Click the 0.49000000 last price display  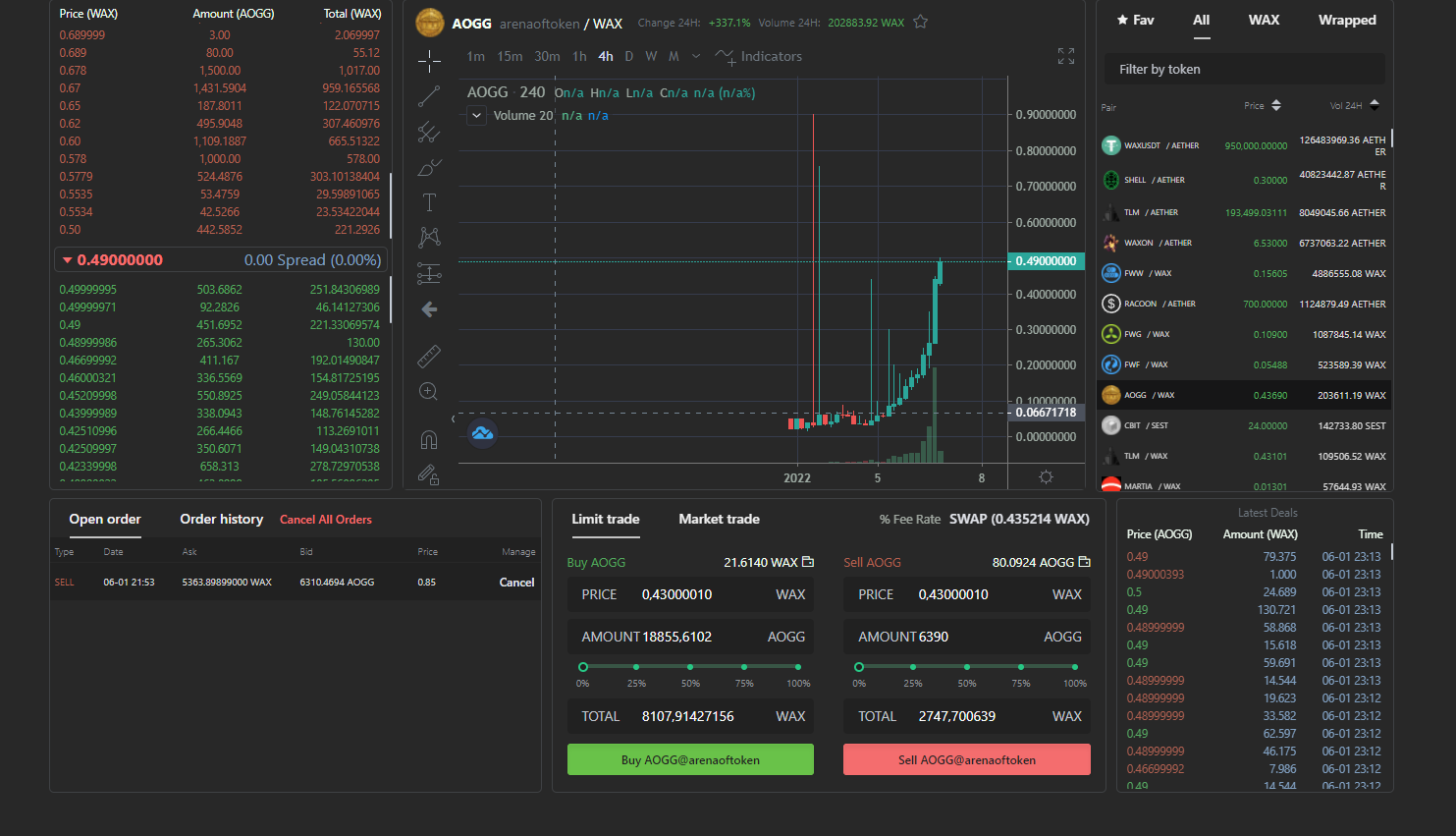coord(120,259)
